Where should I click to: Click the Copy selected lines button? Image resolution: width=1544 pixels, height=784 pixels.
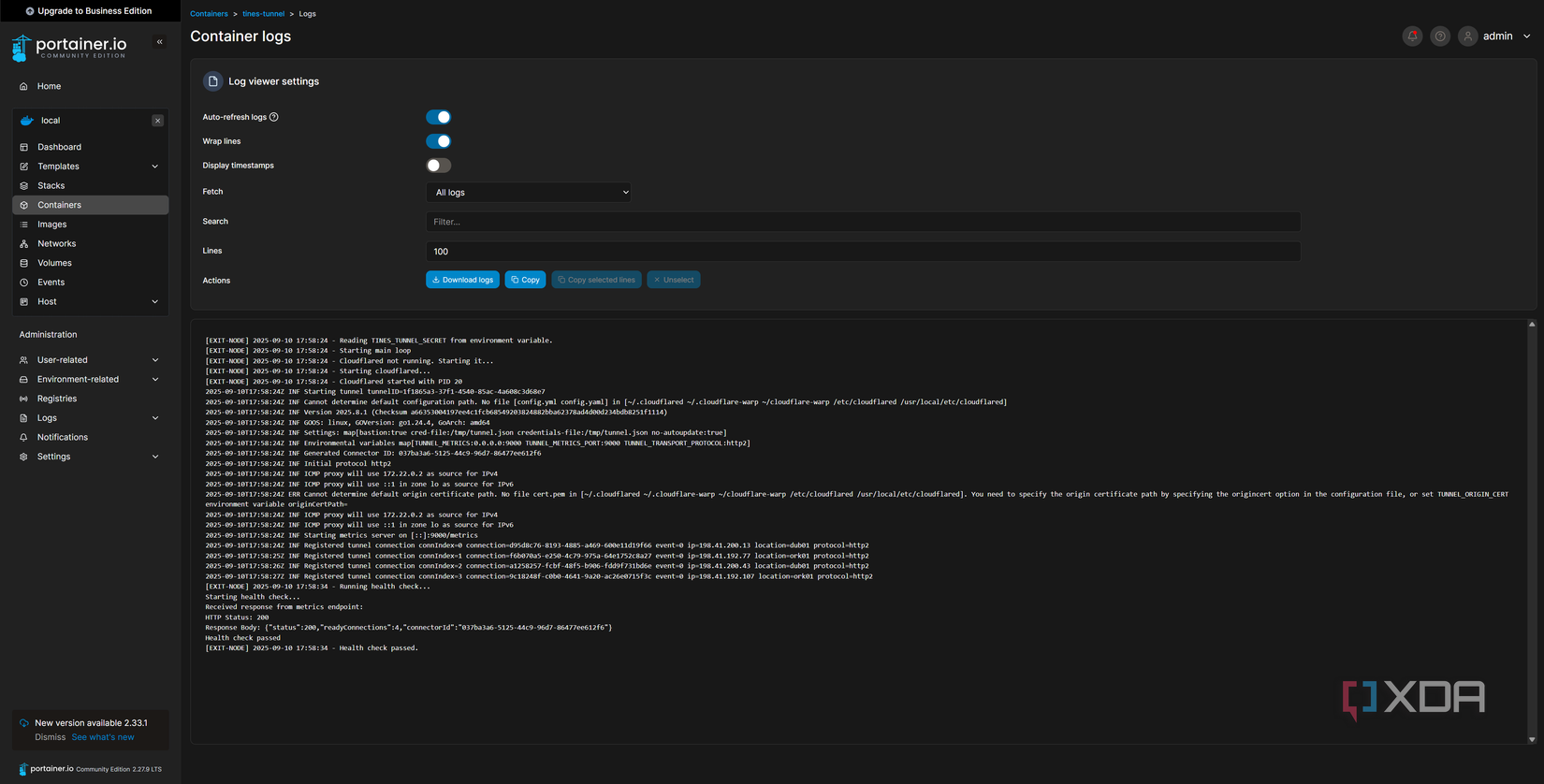click(x=596, y=280)
